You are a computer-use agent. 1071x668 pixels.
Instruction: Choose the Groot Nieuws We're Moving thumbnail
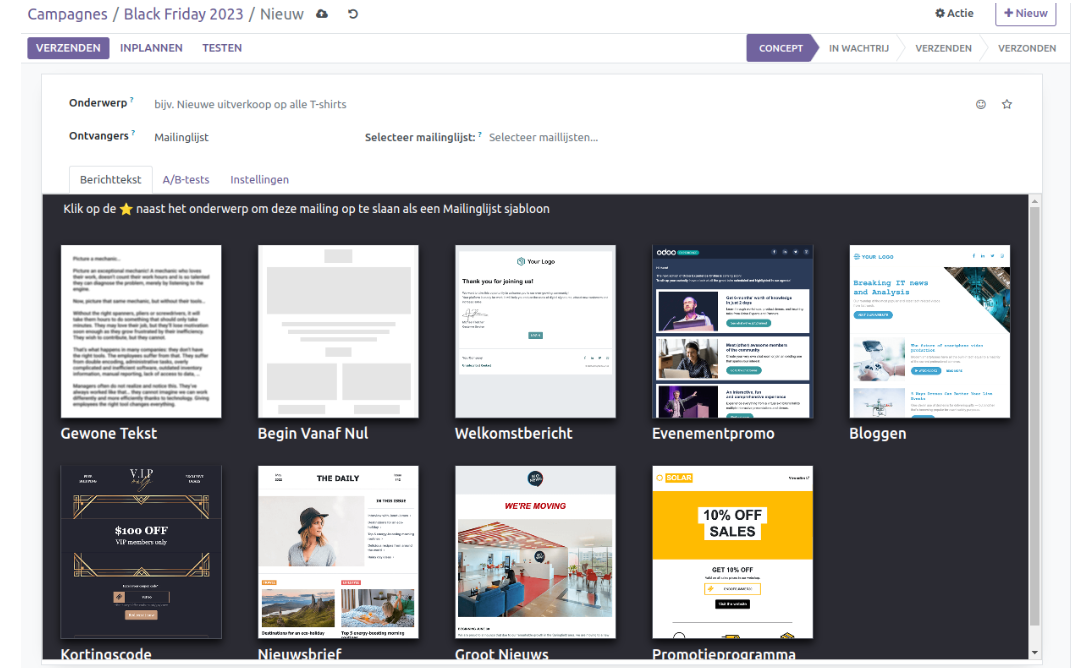point(536,552)
